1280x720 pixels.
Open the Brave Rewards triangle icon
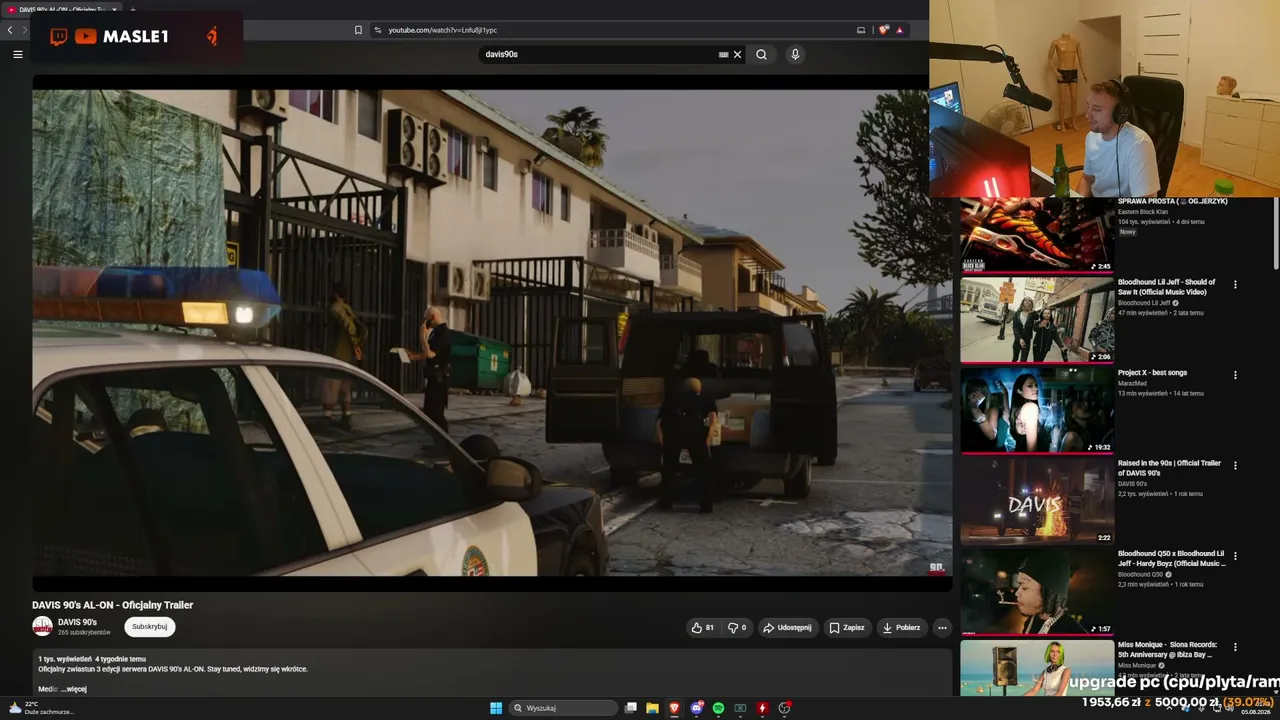[899, 30]
